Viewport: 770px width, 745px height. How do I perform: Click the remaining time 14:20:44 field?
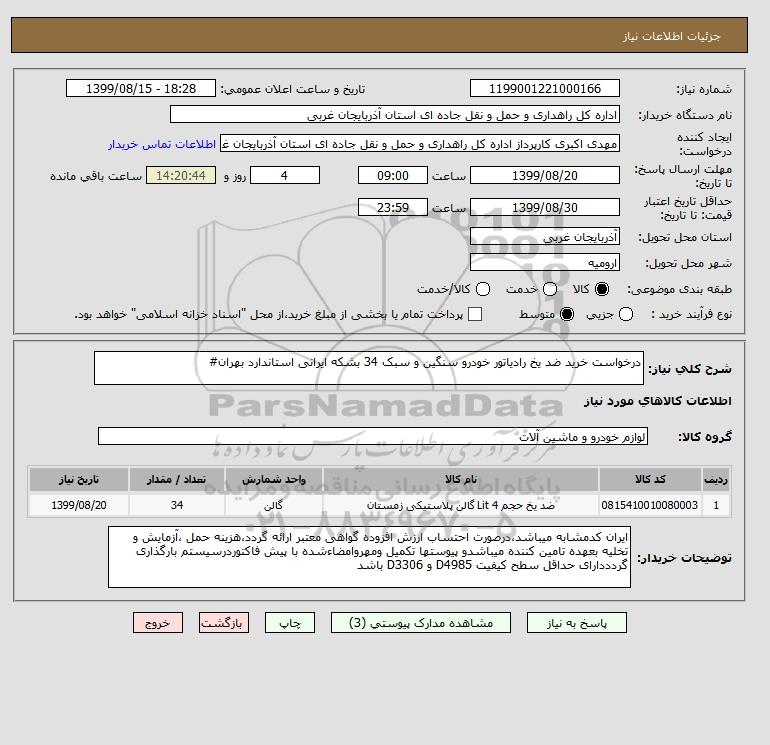(181, 175)
